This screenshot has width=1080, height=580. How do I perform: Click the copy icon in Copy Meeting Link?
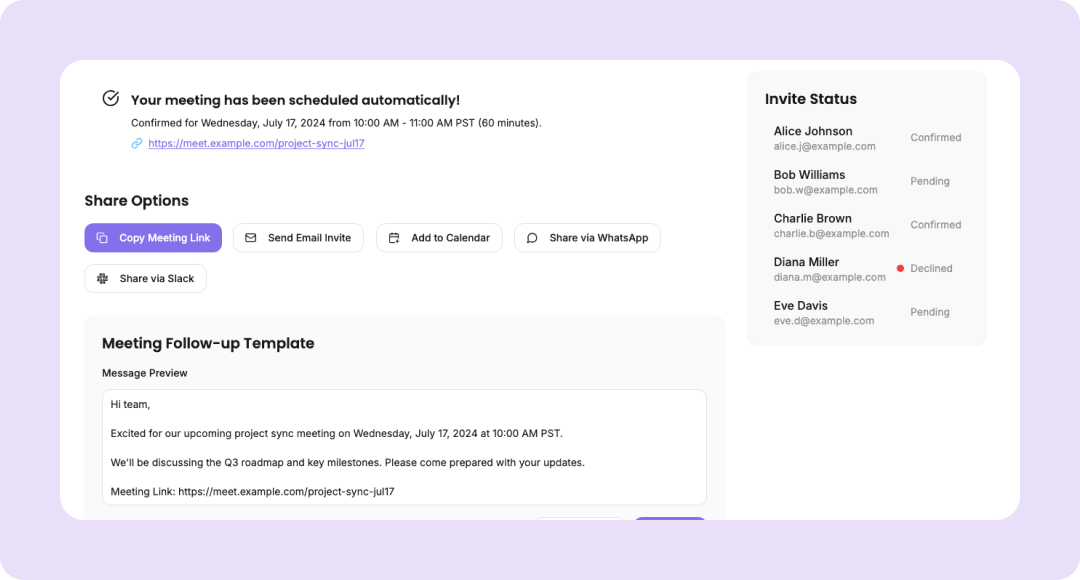(102, 238)
